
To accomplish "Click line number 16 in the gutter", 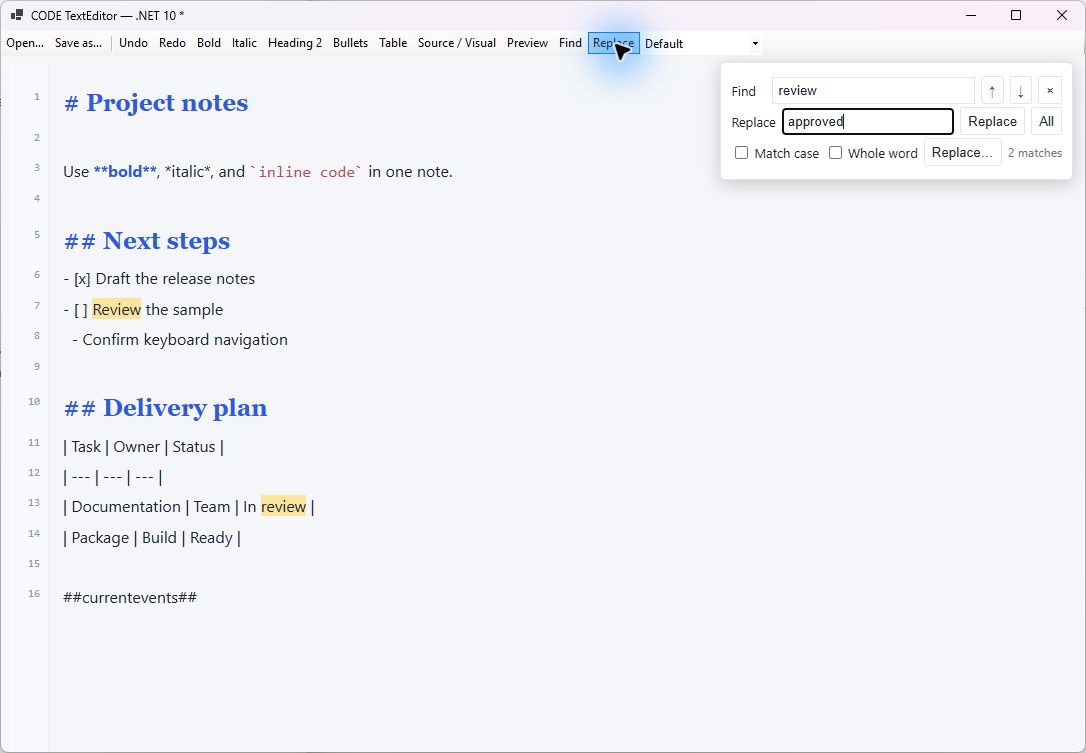I will click(34, 594).
